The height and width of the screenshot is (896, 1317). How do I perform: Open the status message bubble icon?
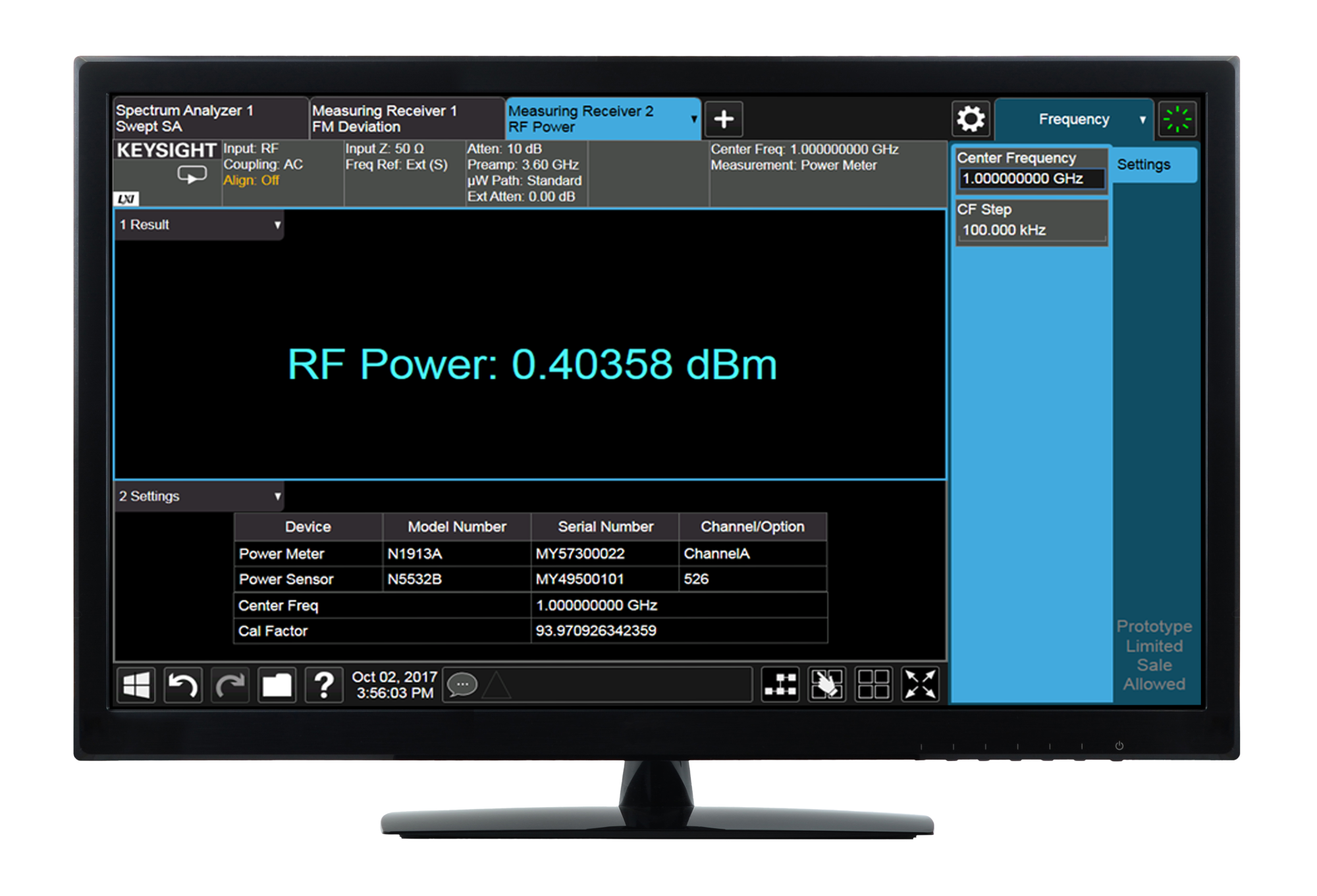pyautogui.click(x=462, y=685)
